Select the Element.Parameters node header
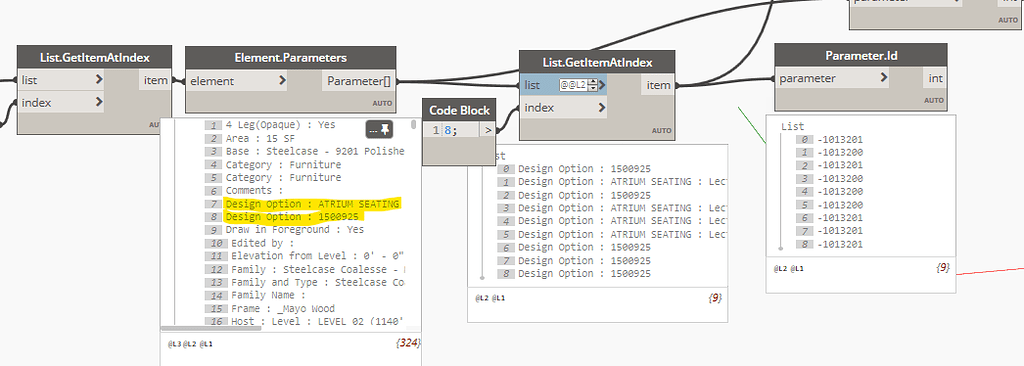Screen dimensions: 1024x366 pos(291,58)
